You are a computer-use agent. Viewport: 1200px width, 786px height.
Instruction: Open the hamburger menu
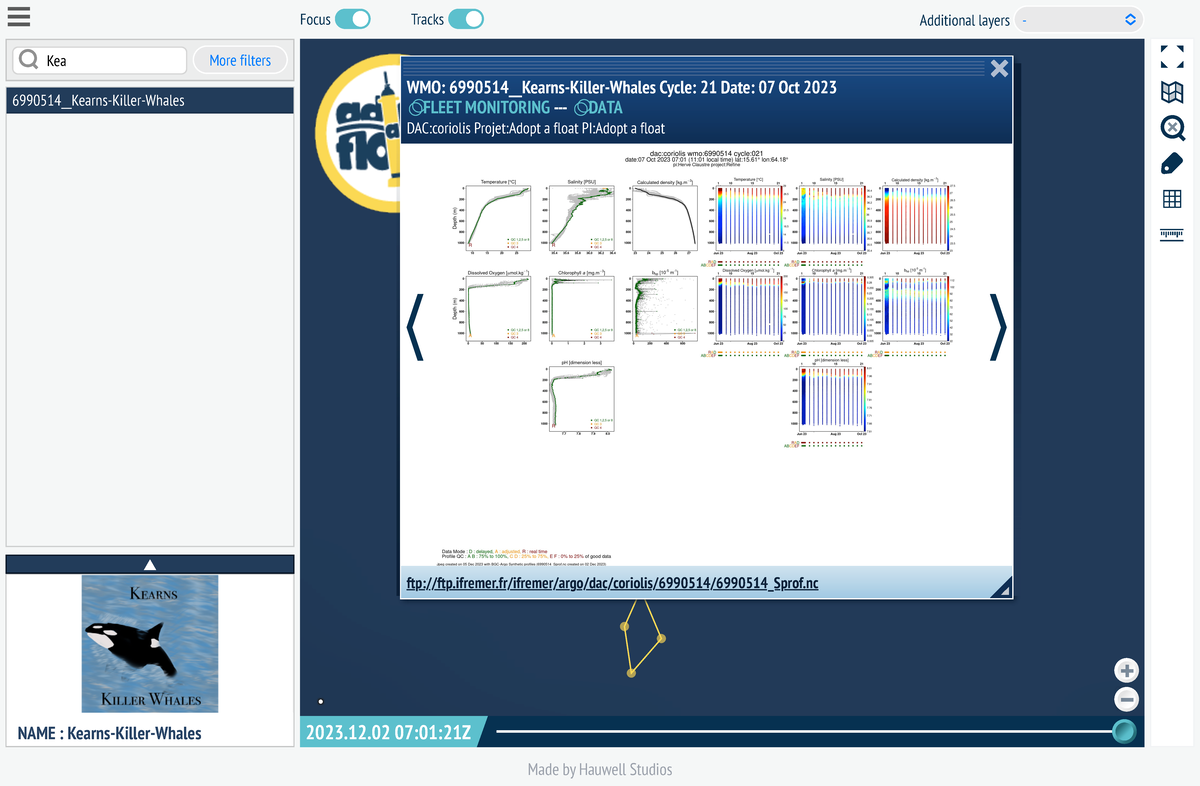click(18, 16)
